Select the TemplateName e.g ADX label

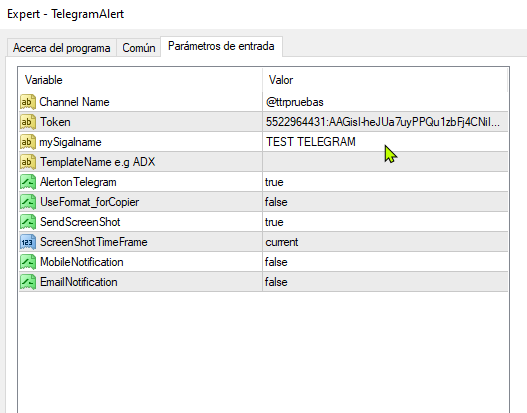point(97,162)
